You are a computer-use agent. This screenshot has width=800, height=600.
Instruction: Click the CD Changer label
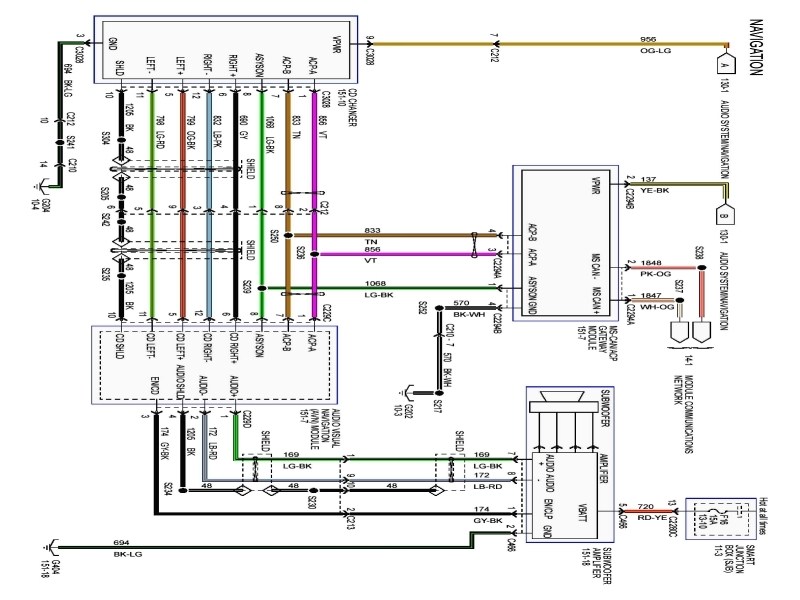tap(345, 108)
